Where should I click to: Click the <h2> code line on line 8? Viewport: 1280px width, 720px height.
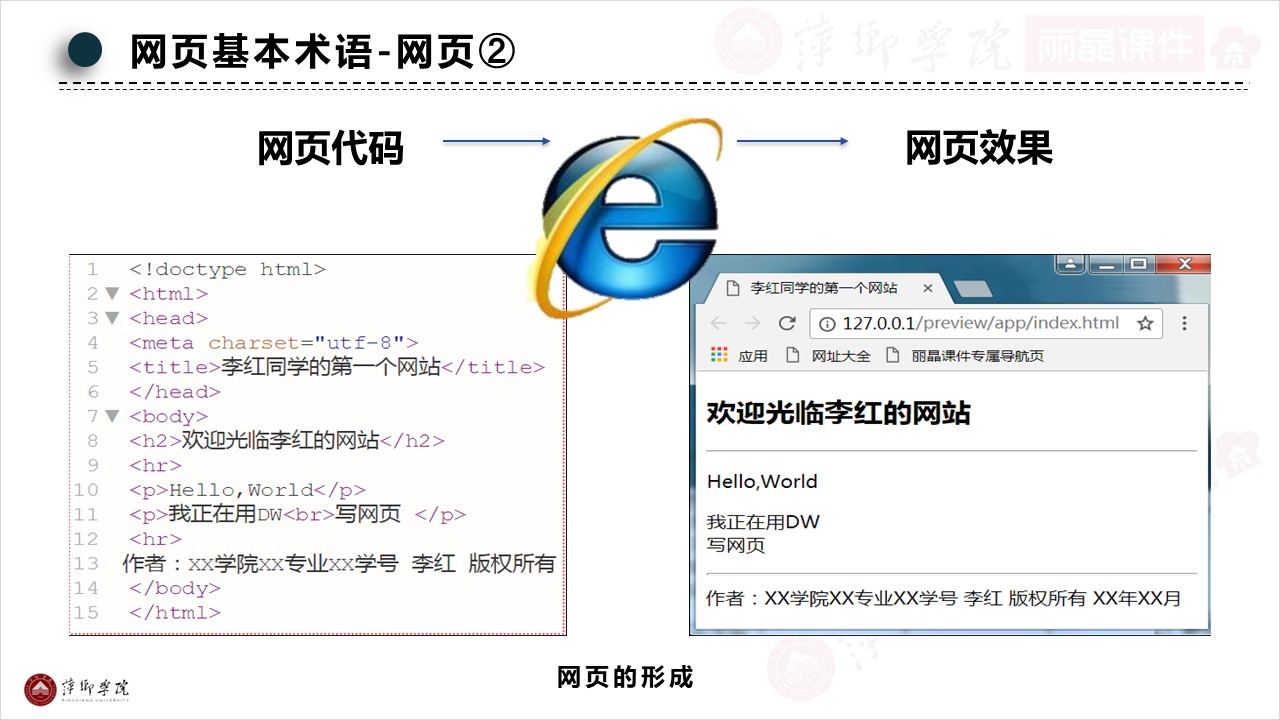pos(286,440)
